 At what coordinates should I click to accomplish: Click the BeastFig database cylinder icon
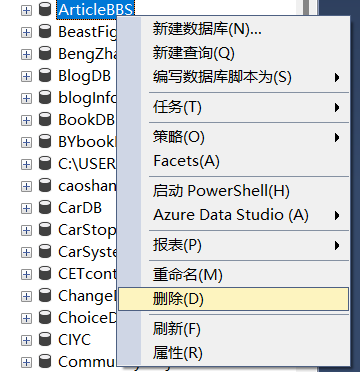click(x=45, y=32)
